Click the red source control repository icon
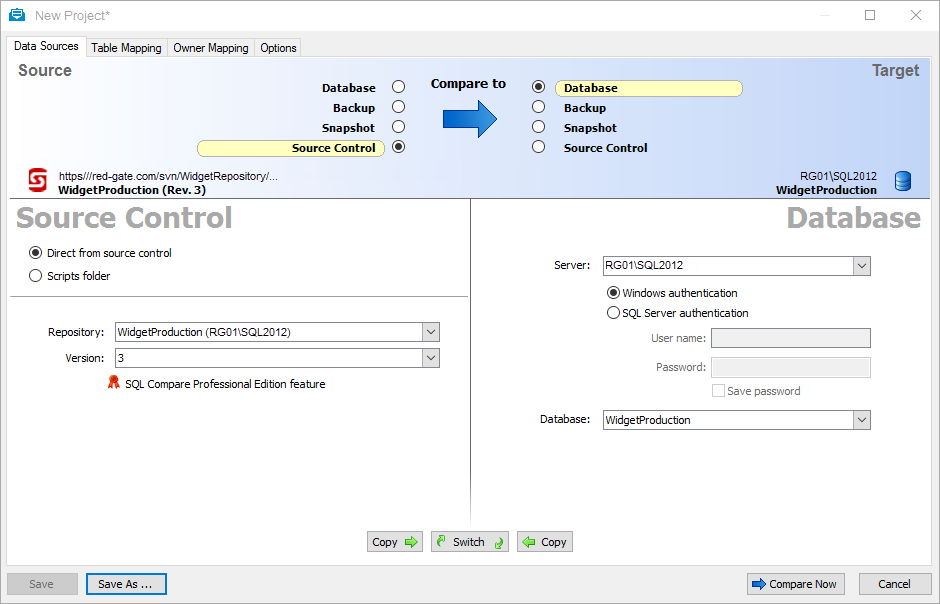Viewport: 940px width, 604px height. click(x=37, y=180)
